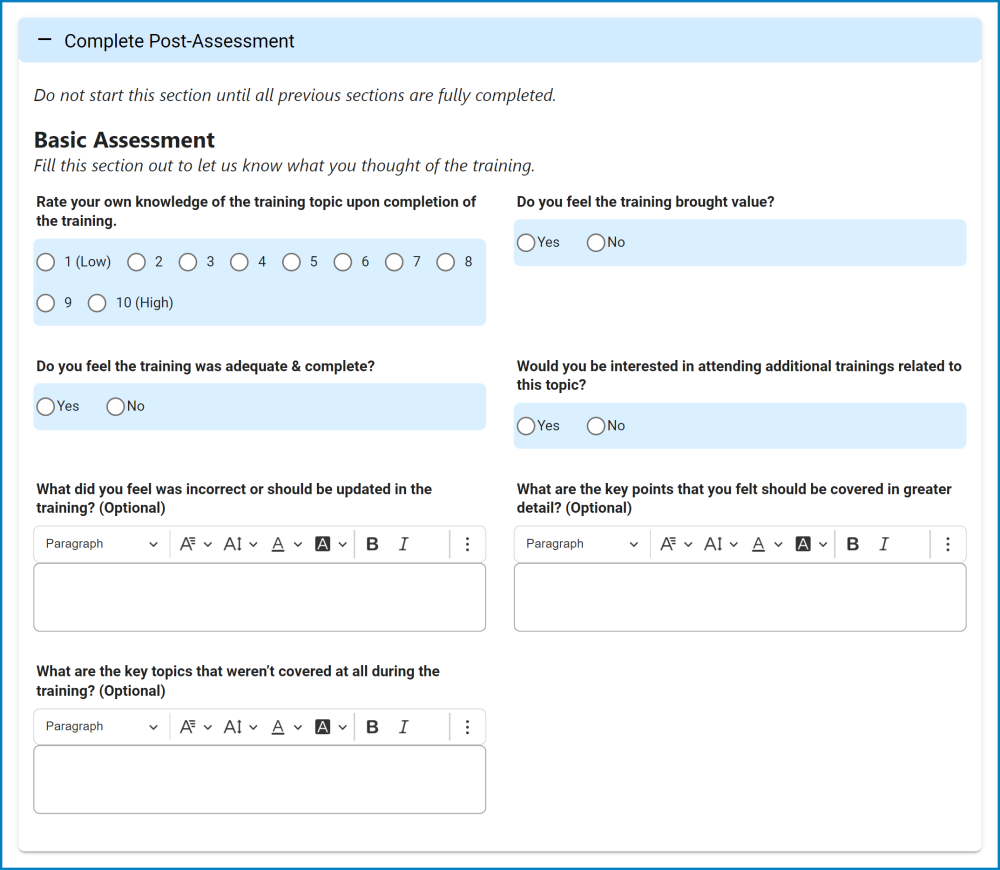
Task: Click Bold in the 'greater detail' editor
Action: (853, 544)
